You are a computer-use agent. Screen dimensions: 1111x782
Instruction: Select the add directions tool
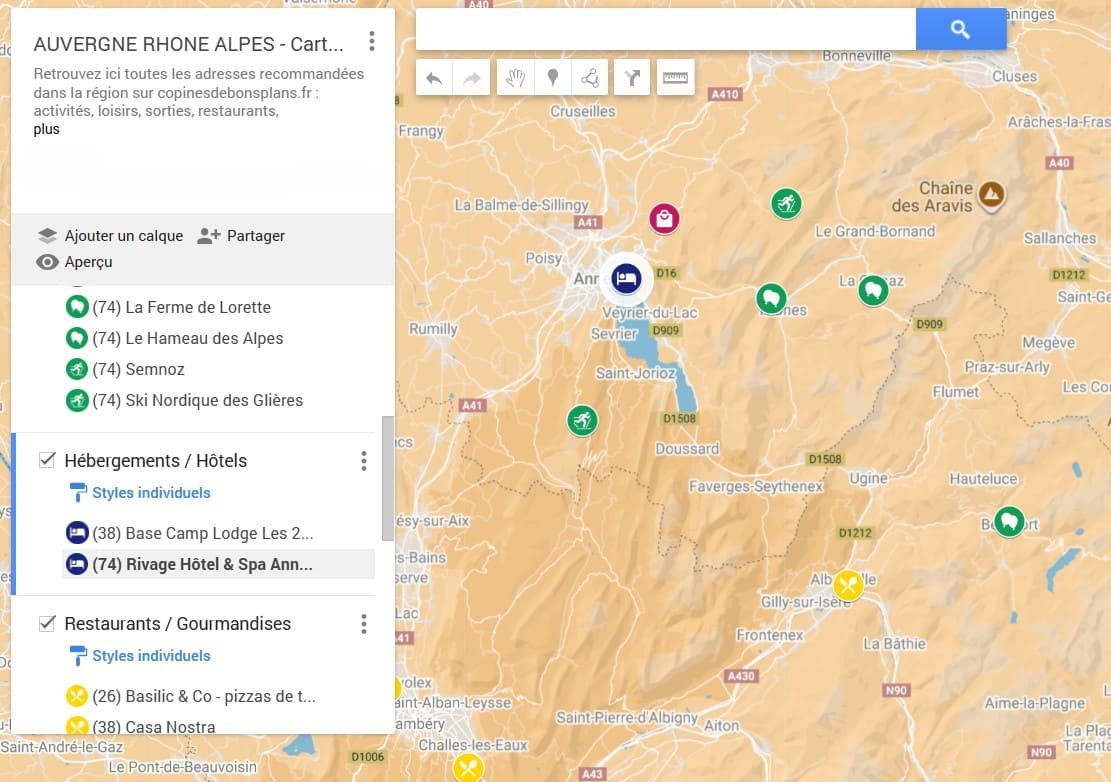pos(632,78)
